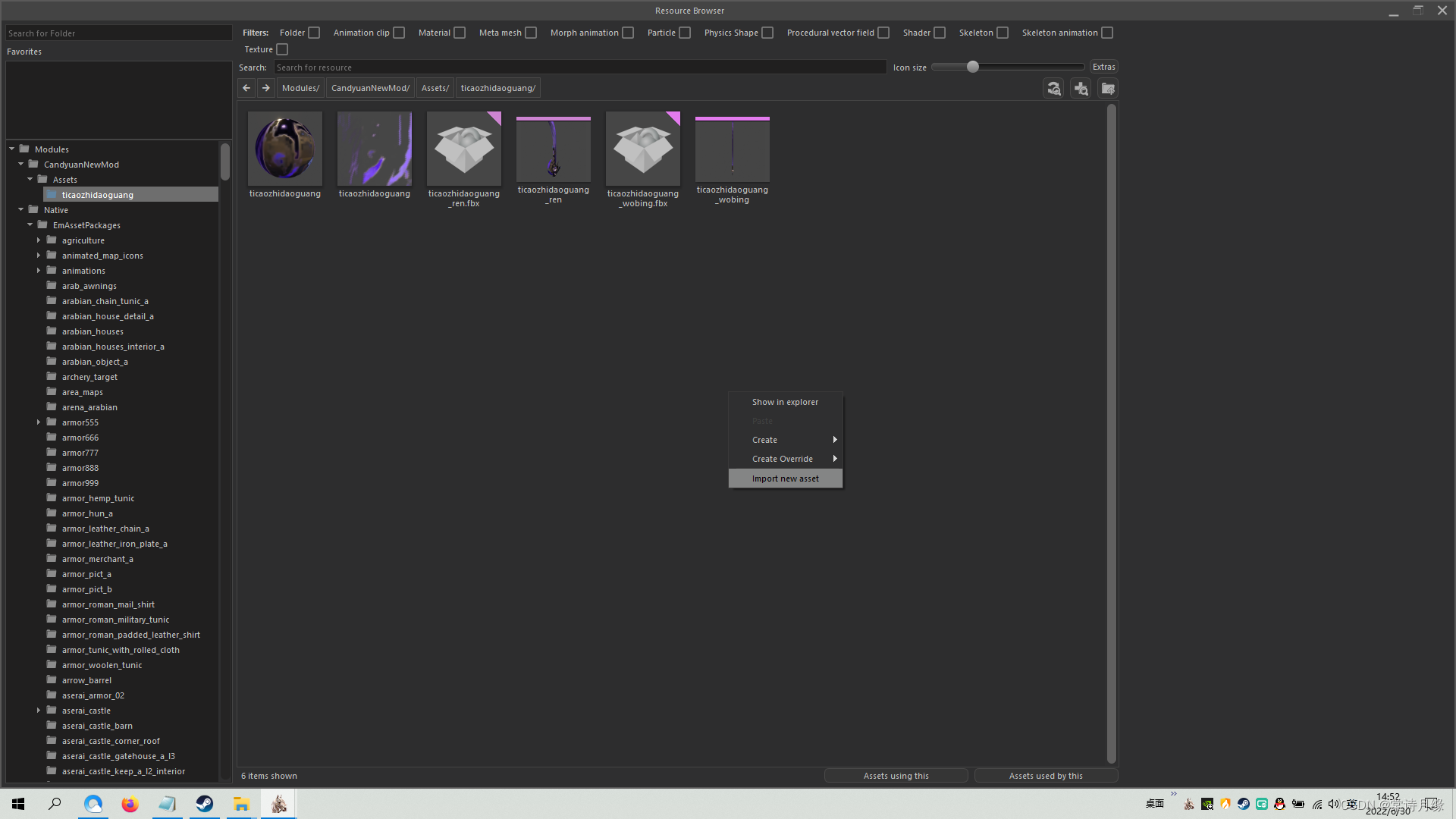
Task: Click the Icon size slider handle
Action: [973, 67]
